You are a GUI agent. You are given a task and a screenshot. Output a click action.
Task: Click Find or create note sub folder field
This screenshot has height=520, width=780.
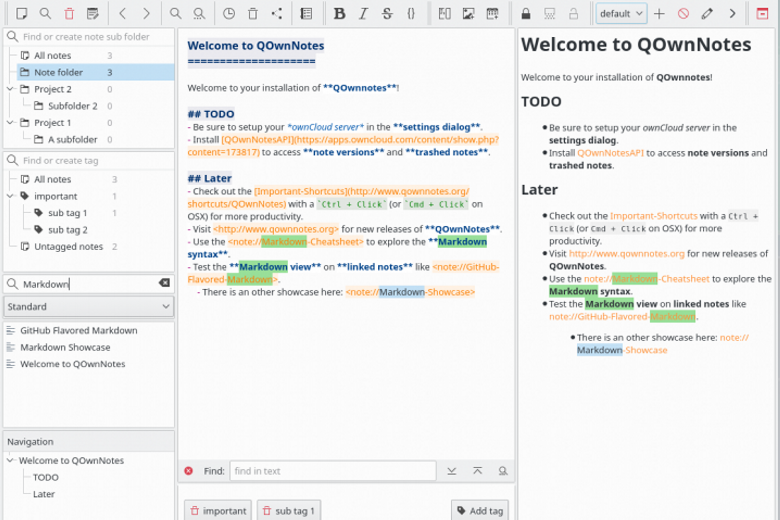pyautogui.click(x=89, y=37)
